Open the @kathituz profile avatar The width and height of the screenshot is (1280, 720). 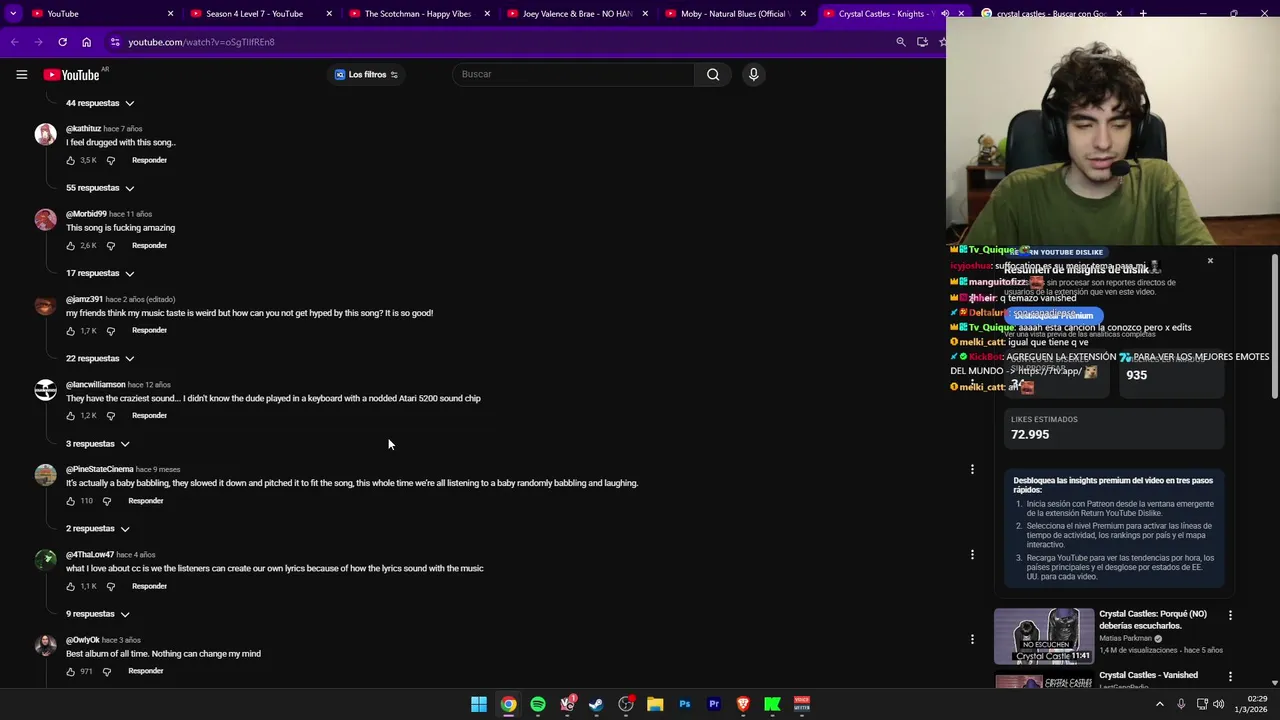(45, 135)
